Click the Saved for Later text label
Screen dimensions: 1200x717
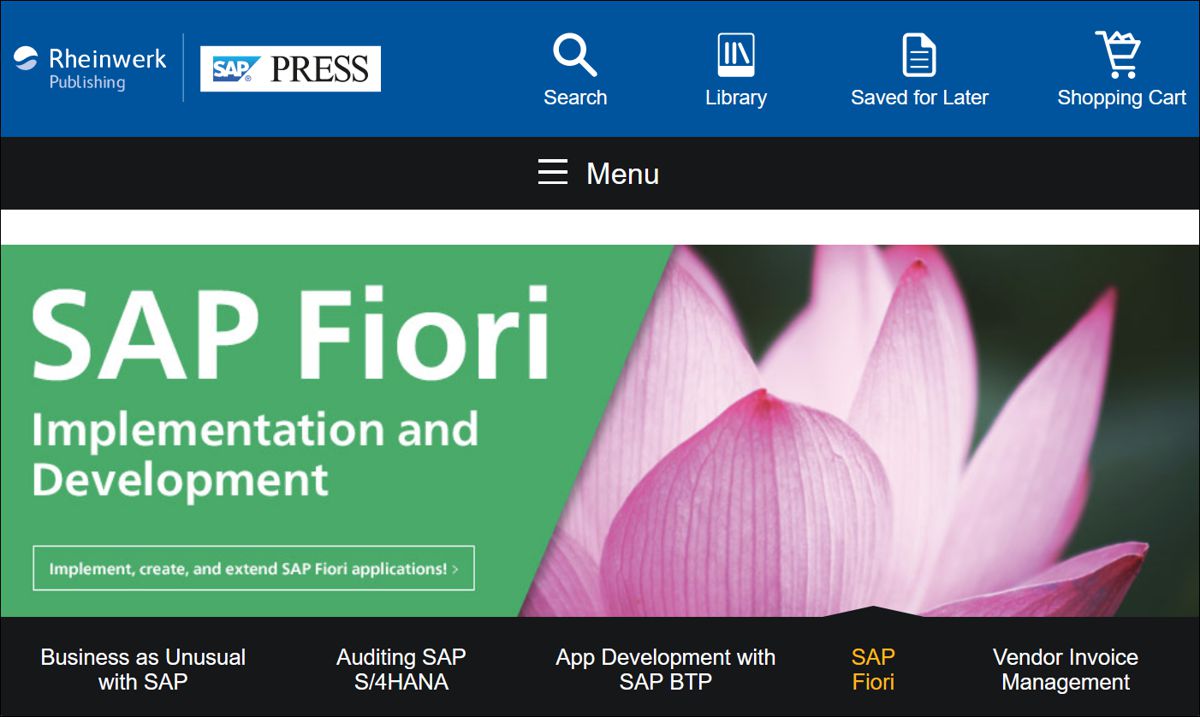(x=919, y=98)
